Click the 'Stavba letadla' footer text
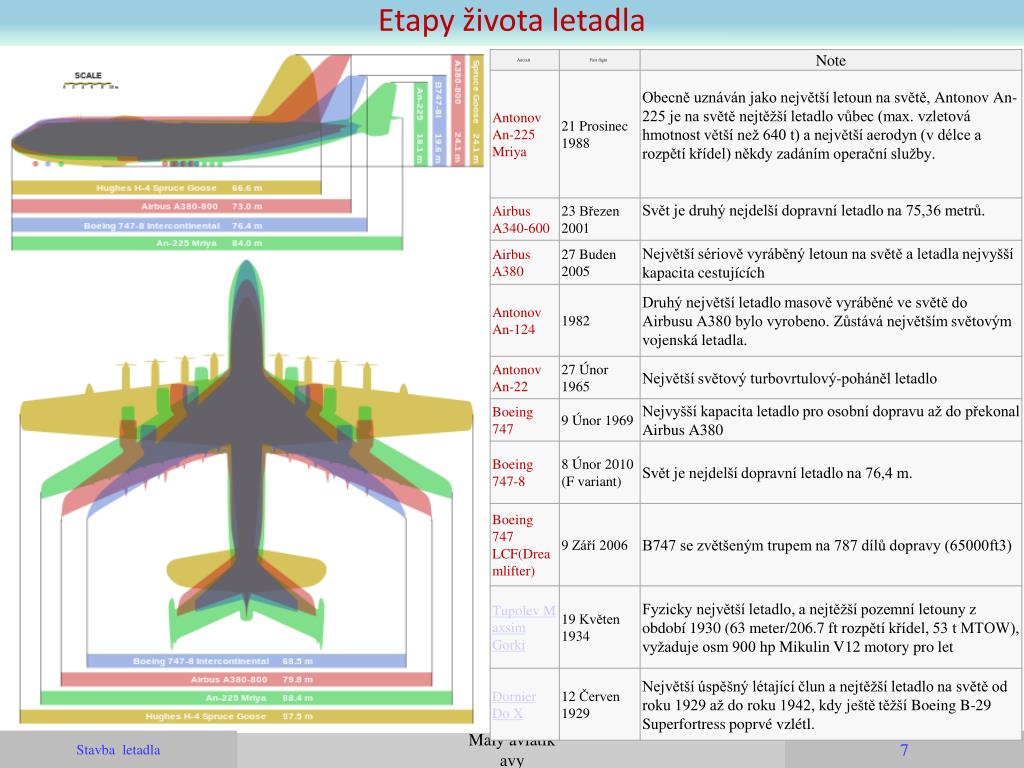 click(x=118, y=750)
